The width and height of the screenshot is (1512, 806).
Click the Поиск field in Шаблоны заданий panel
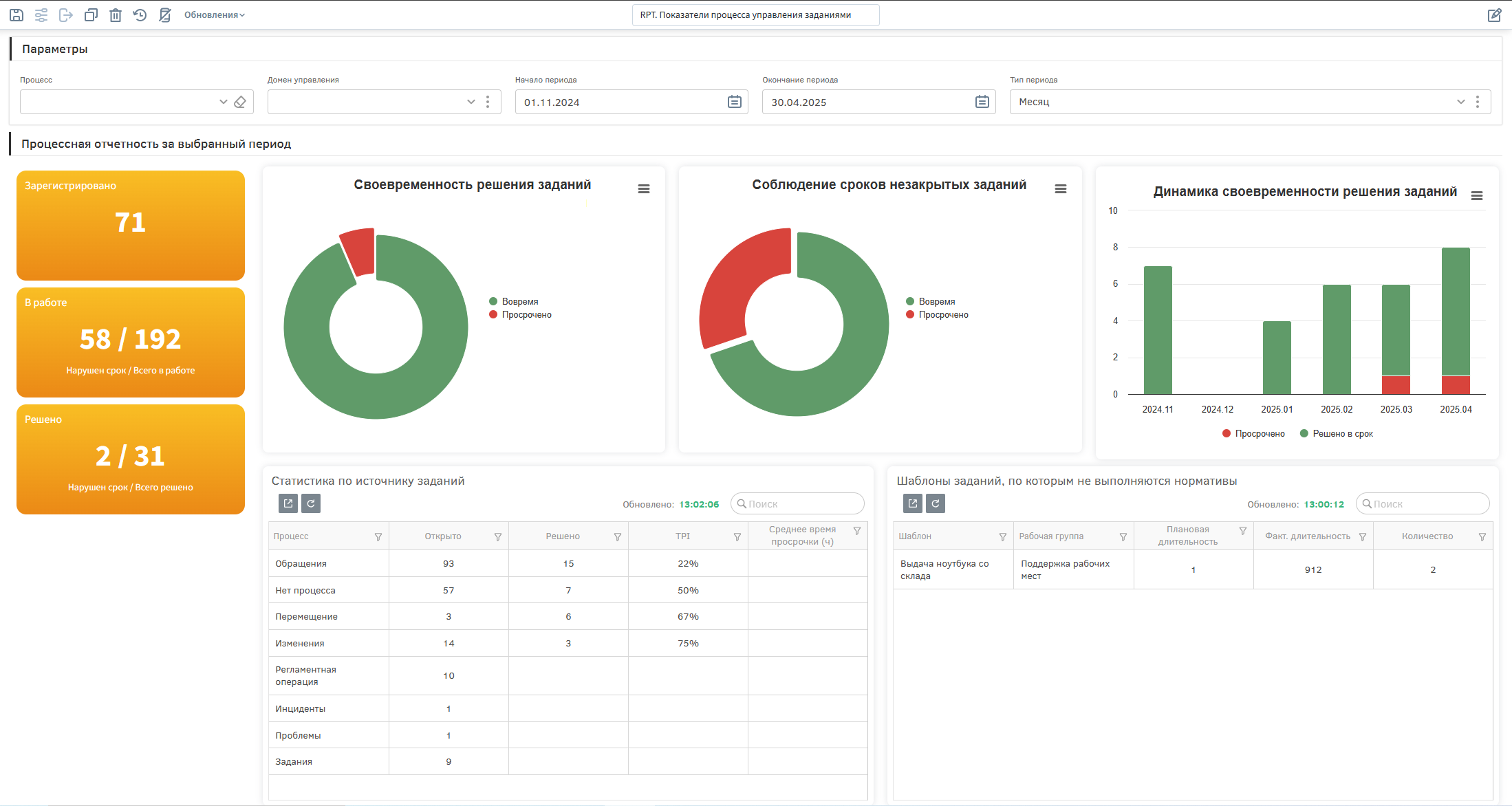click(x=1423, y=503)
